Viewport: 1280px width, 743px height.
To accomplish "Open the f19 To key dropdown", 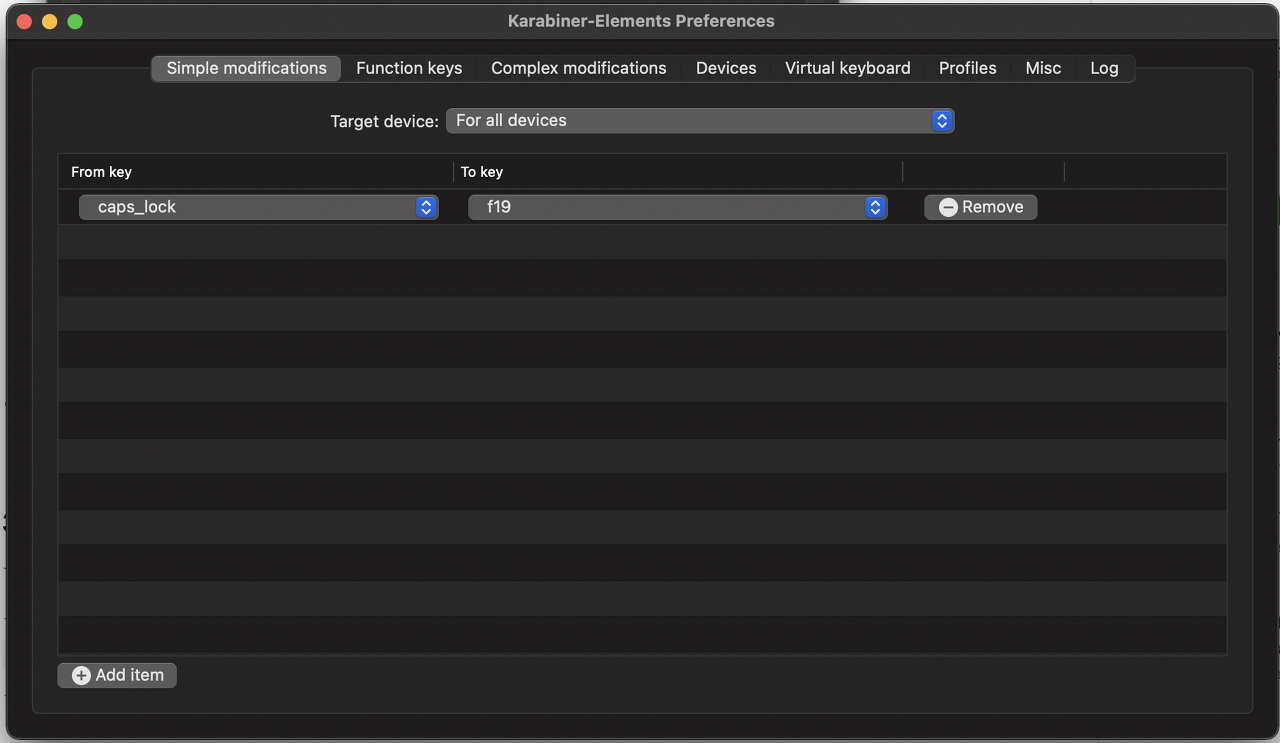I will tap(677, 207).
